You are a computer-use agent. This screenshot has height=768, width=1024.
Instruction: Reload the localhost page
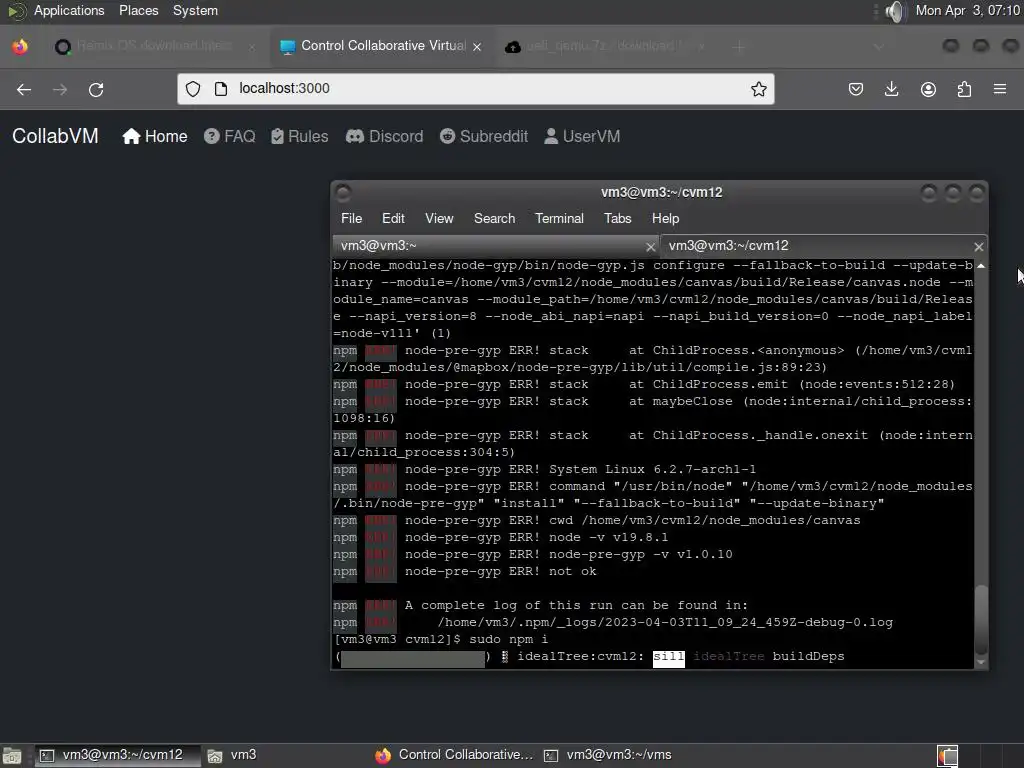point(96,89)
